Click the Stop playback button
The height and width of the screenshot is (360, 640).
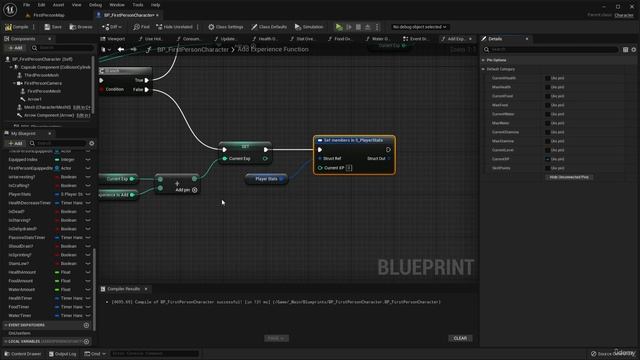[358, 27]
